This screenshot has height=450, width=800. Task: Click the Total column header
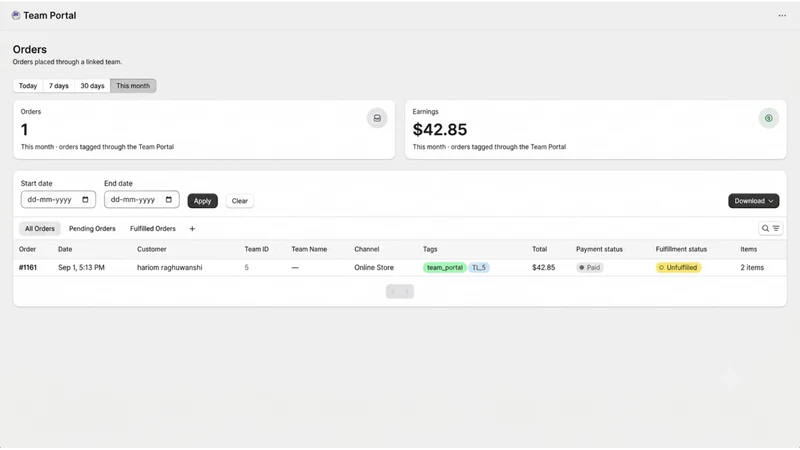tap(539, 249)
